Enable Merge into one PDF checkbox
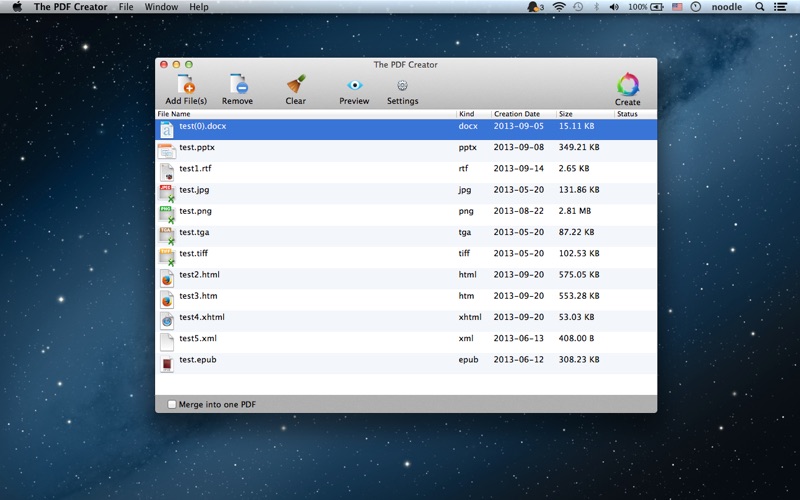 (171, 404)
